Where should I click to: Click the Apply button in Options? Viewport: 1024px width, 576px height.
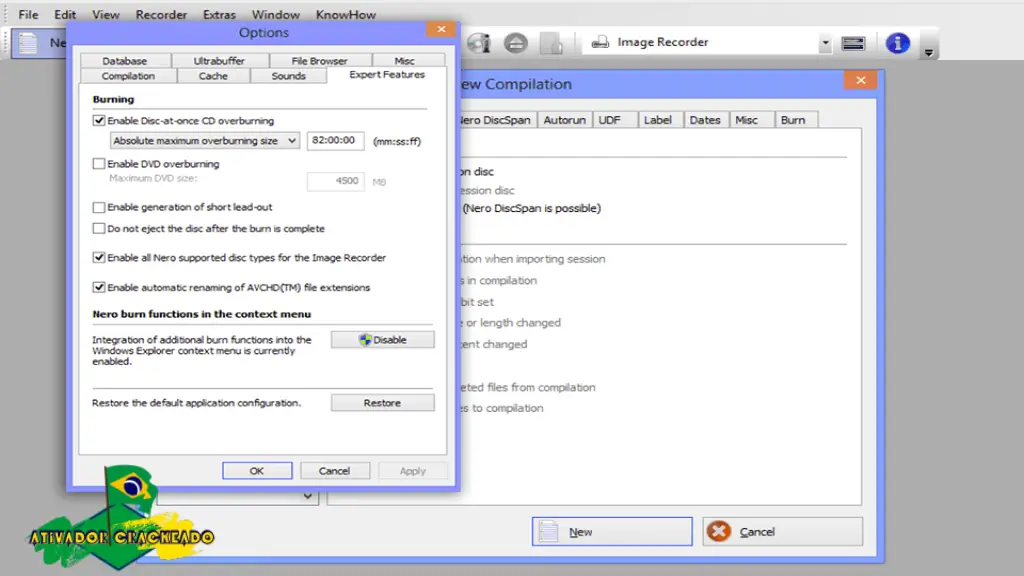pos(413,471)
